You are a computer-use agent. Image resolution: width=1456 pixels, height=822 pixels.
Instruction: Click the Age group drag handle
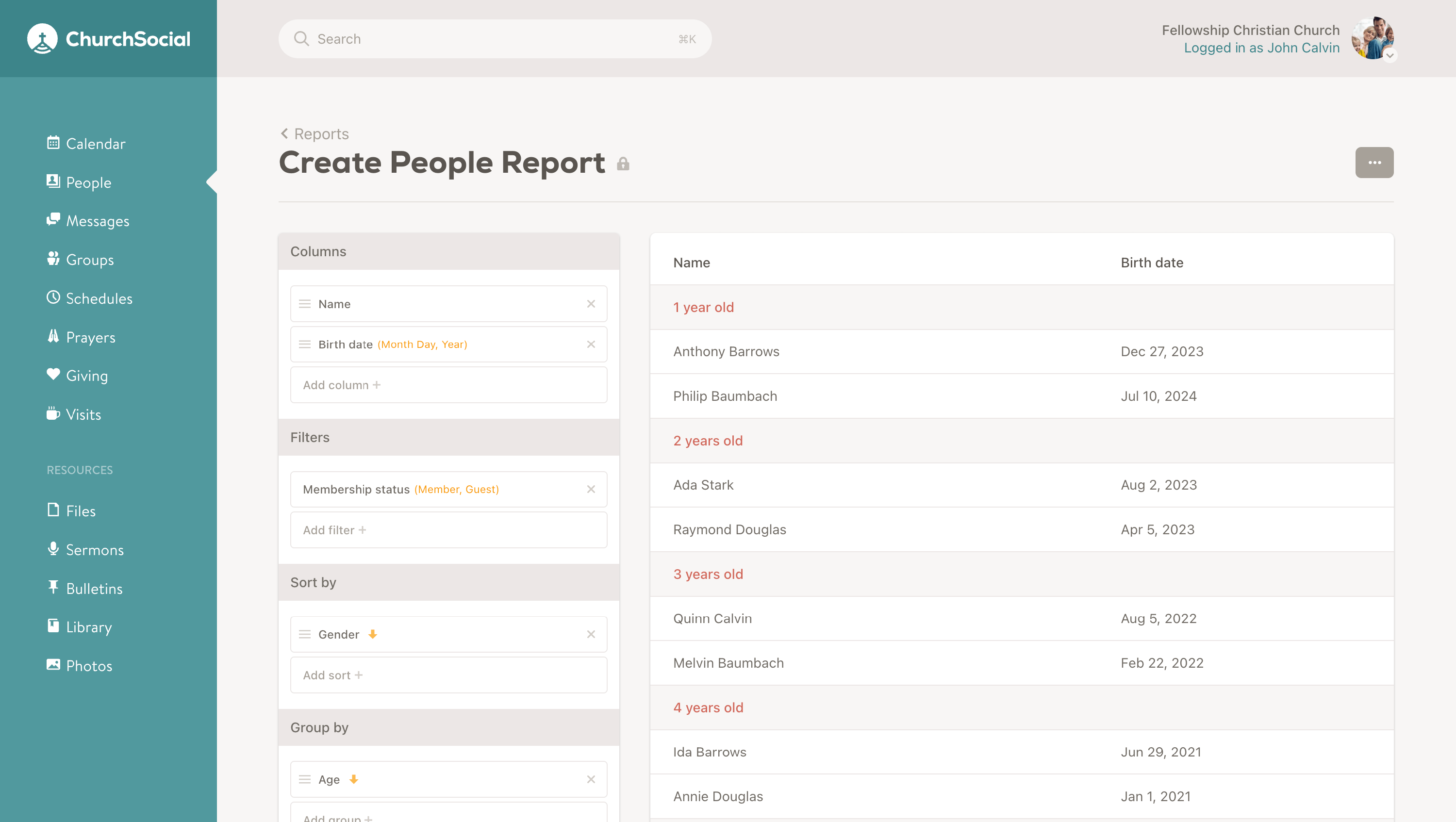click(x=305, y=779)
